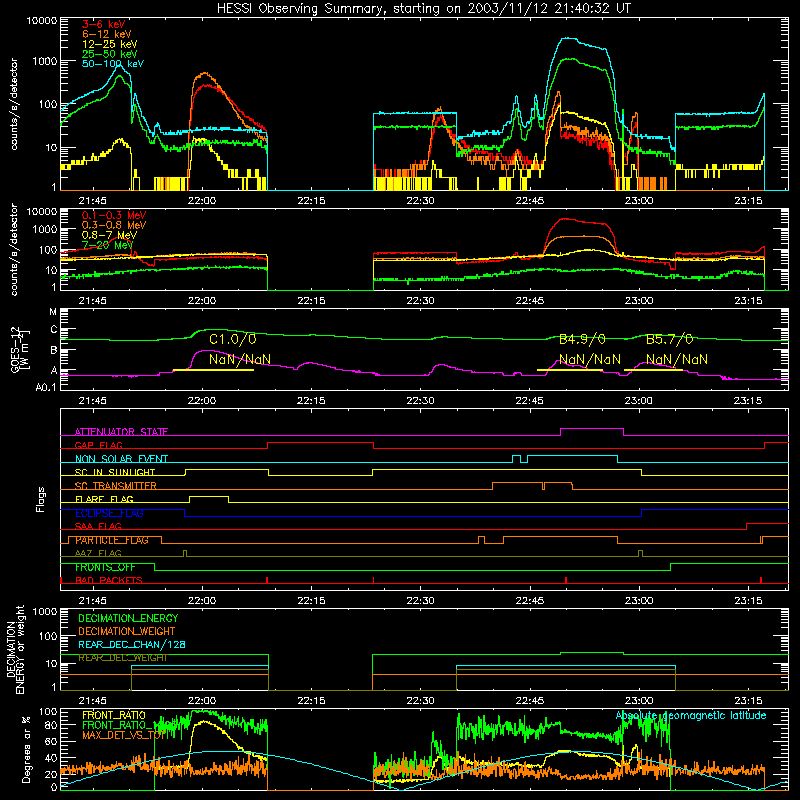This screenshot has width=800, height=800.
Task: Click the GOES-12 vertical axis title
Action: [x=20, y=350]
